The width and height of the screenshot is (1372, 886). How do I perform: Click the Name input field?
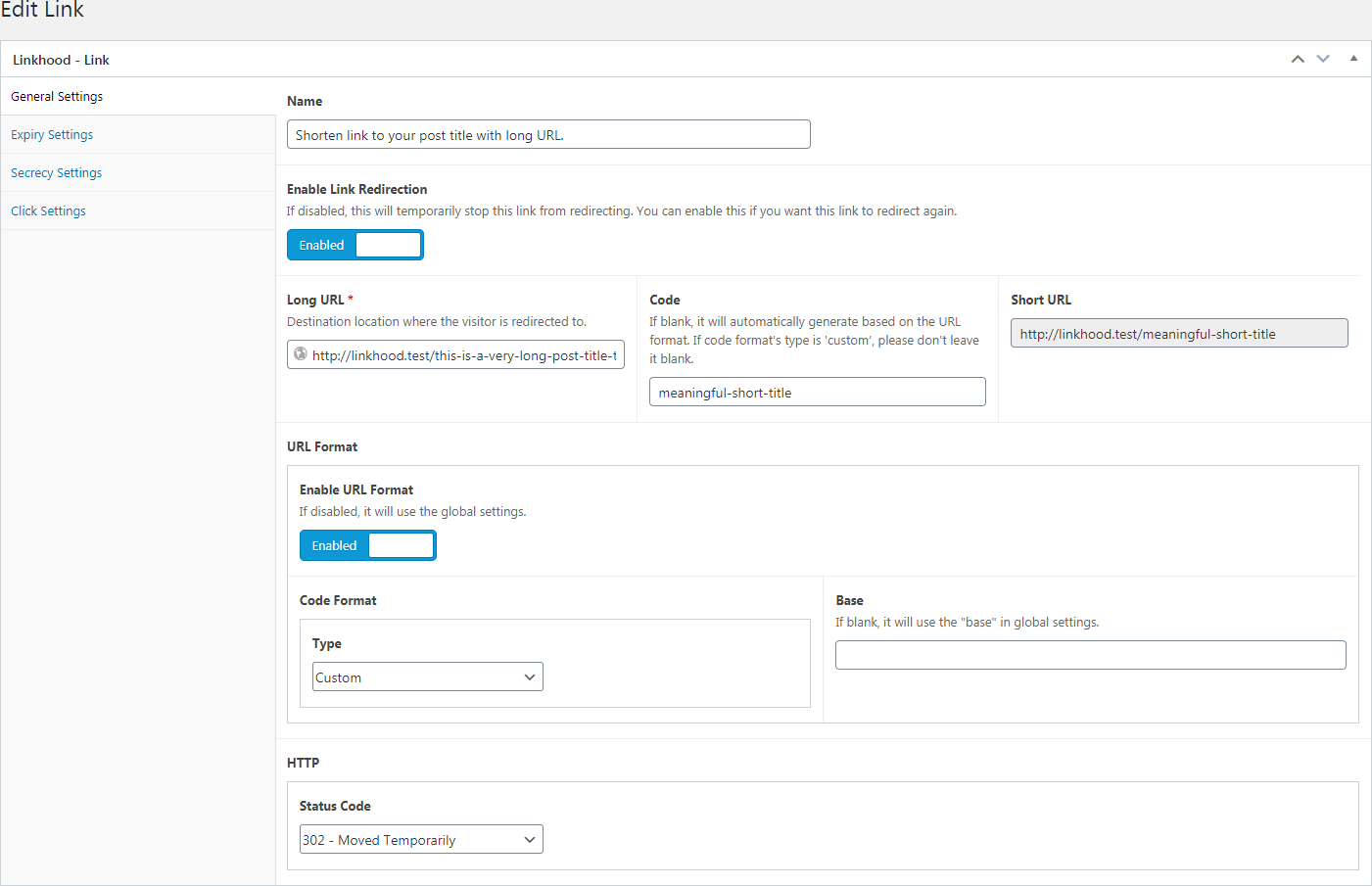[x=548, y=134]
